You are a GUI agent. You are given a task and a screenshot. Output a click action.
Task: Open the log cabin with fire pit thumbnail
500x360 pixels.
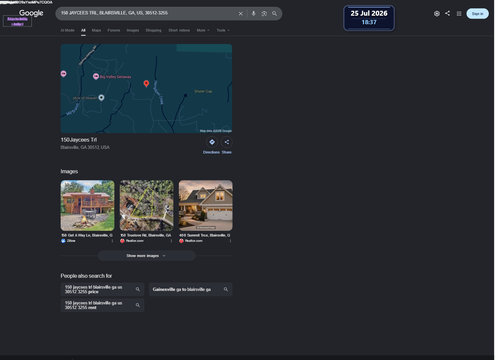pos(87,206)
